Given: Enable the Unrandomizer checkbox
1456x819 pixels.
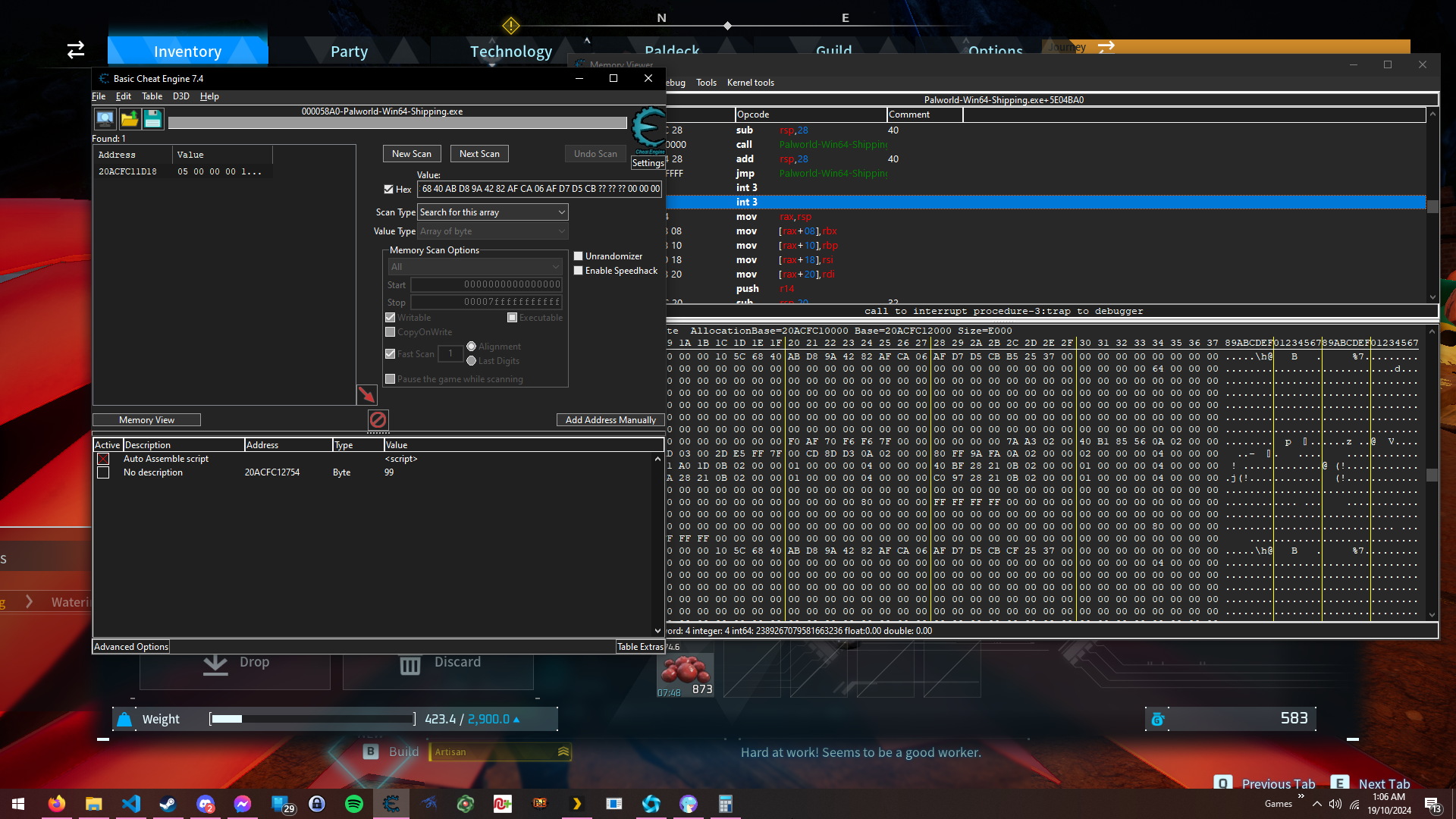Looking at the screenshot, I should tap(579, 256).
